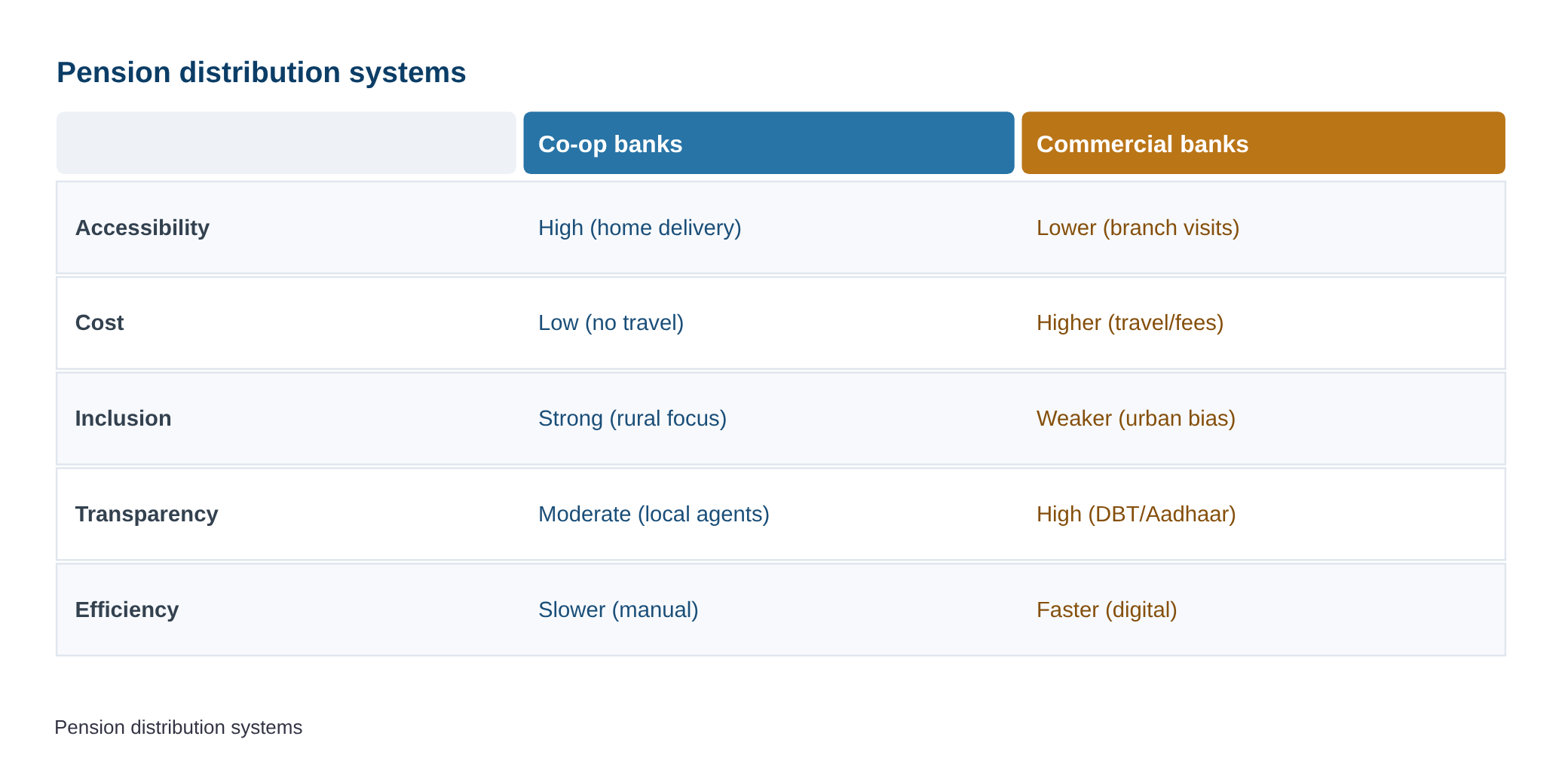Viewport: 1568px width, 776px height.
Task: Select the Efficiency row label
Action: [x=127, y=609]
